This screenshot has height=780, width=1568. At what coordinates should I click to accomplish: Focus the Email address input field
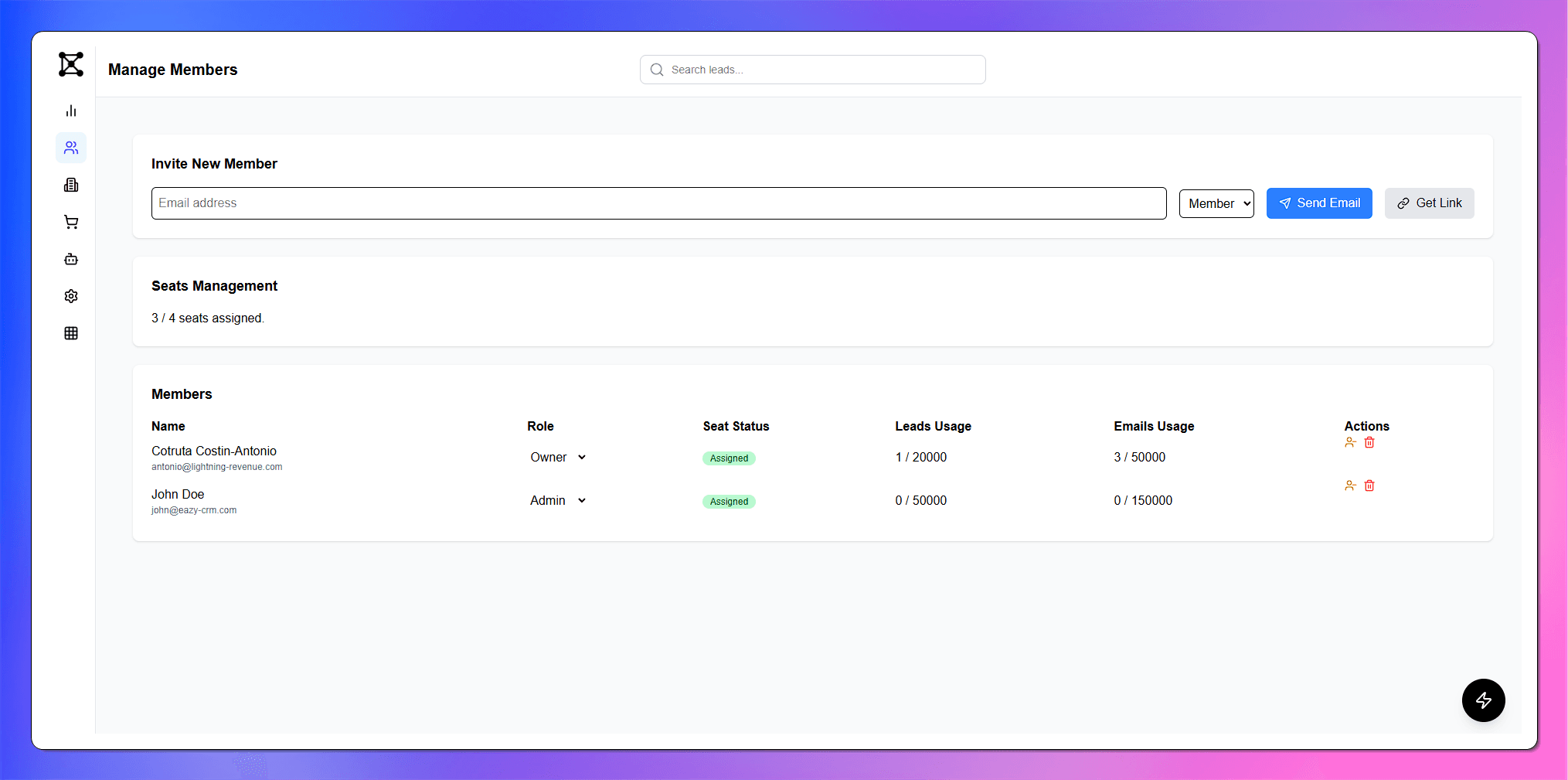pyautogui.click(x=658, y=203)
